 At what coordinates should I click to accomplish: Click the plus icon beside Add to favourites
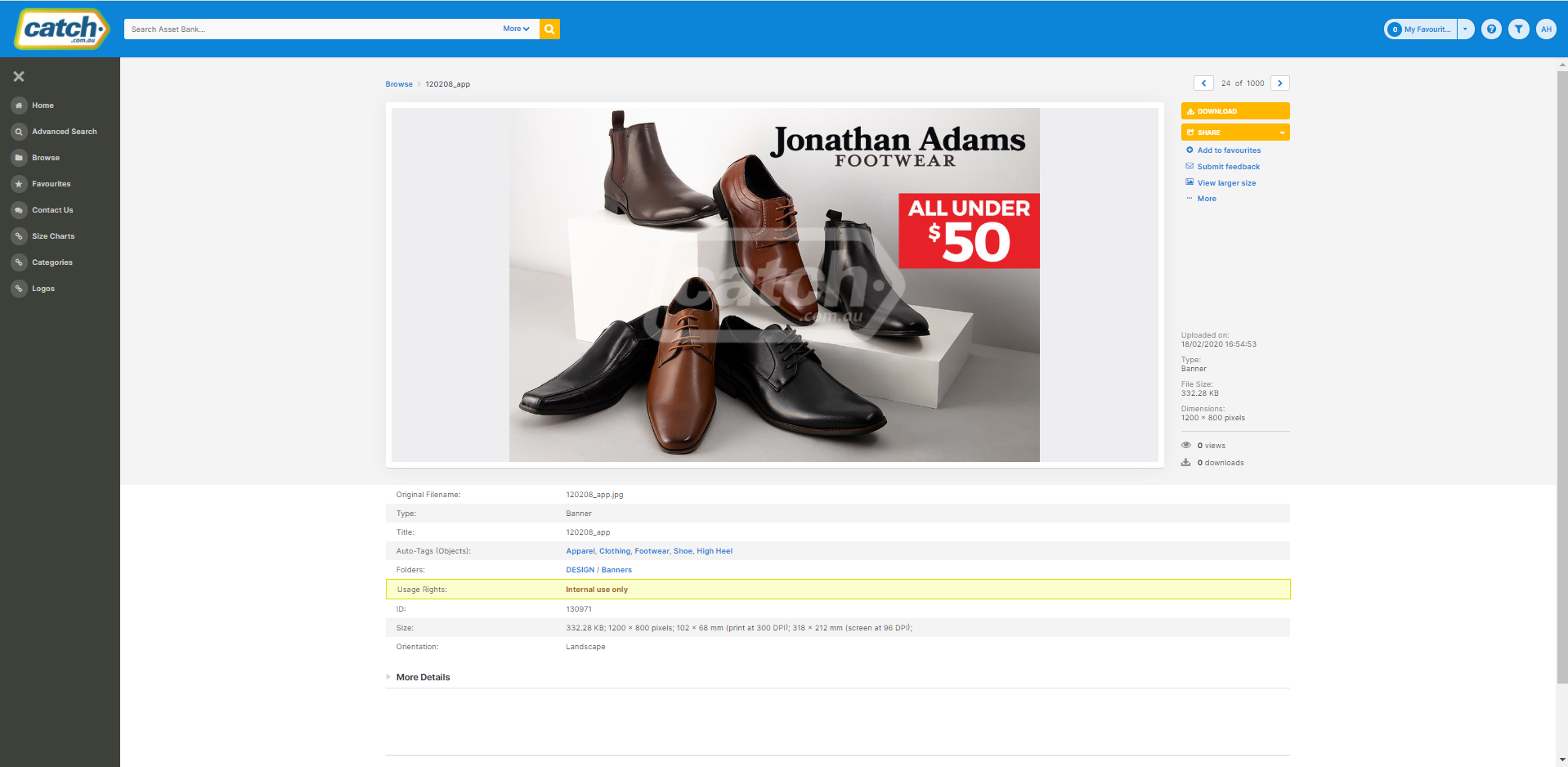(1189, 150)
